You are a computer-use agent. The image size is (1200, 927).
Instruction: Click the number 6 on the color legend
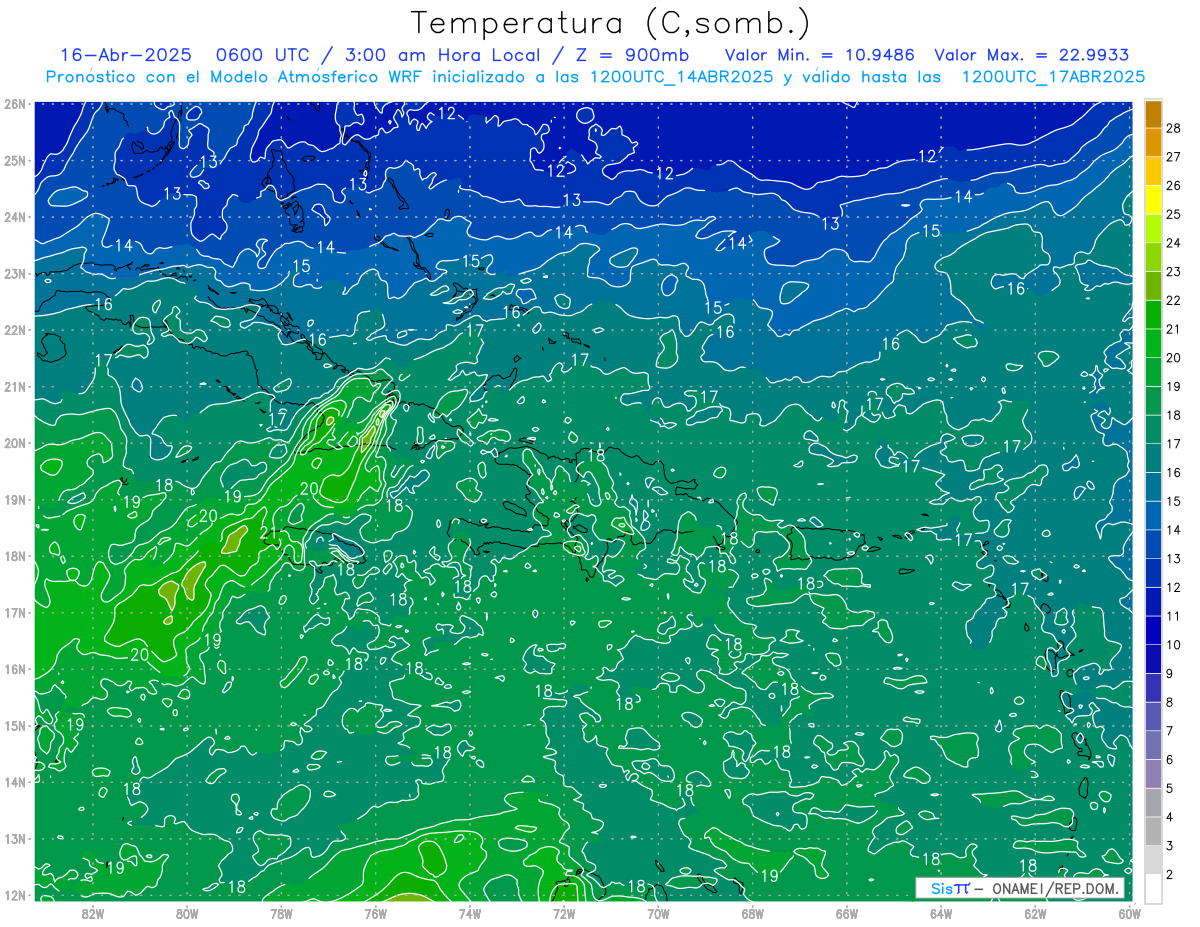pyautogui.click(x=1170, y=760)
